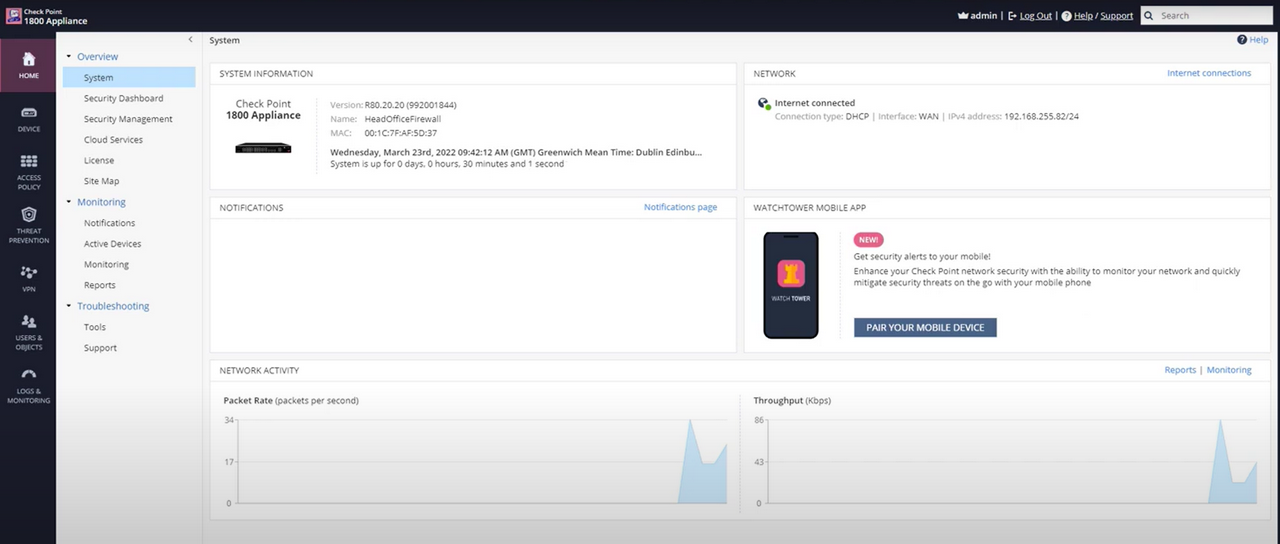
Task: Open the Device section icon
Action: (28, 113)
